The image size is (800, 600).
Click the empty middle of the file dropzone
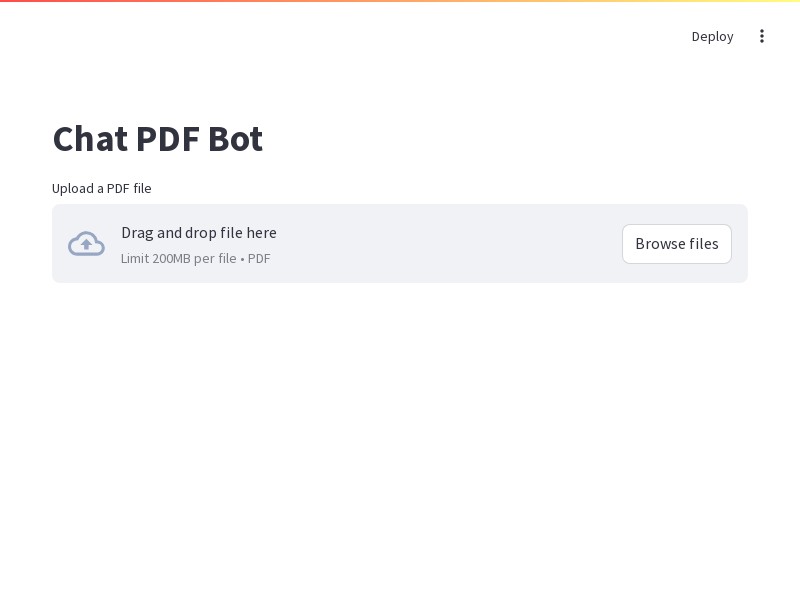pyautogui.click(x=449, y=244)
